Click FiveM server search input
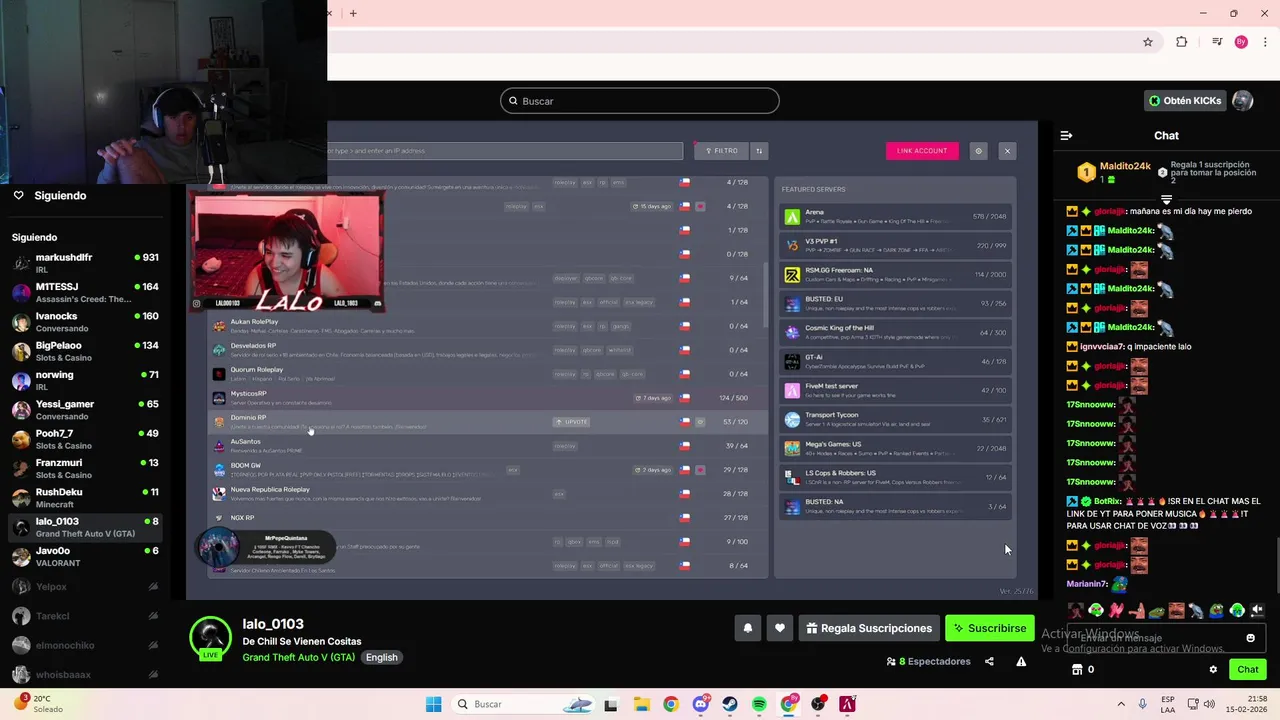1280x720 pixels. pos(505,151)
